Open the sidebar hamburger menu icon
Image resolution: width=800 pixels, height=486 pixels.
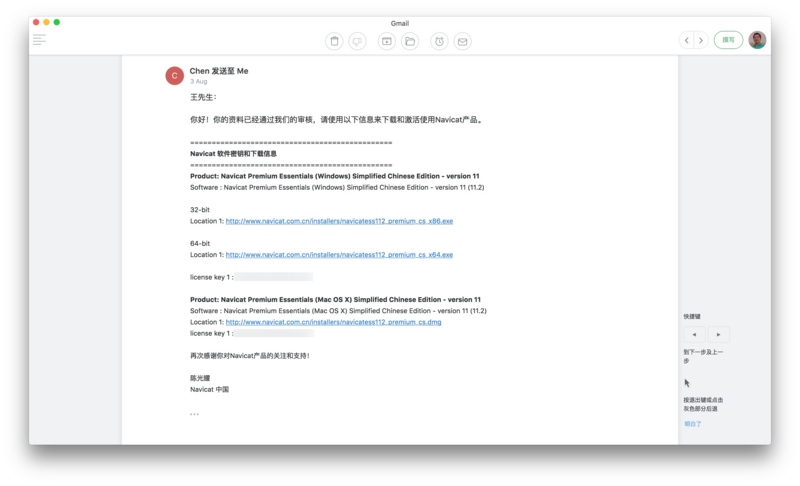click(x=39, y=40)
